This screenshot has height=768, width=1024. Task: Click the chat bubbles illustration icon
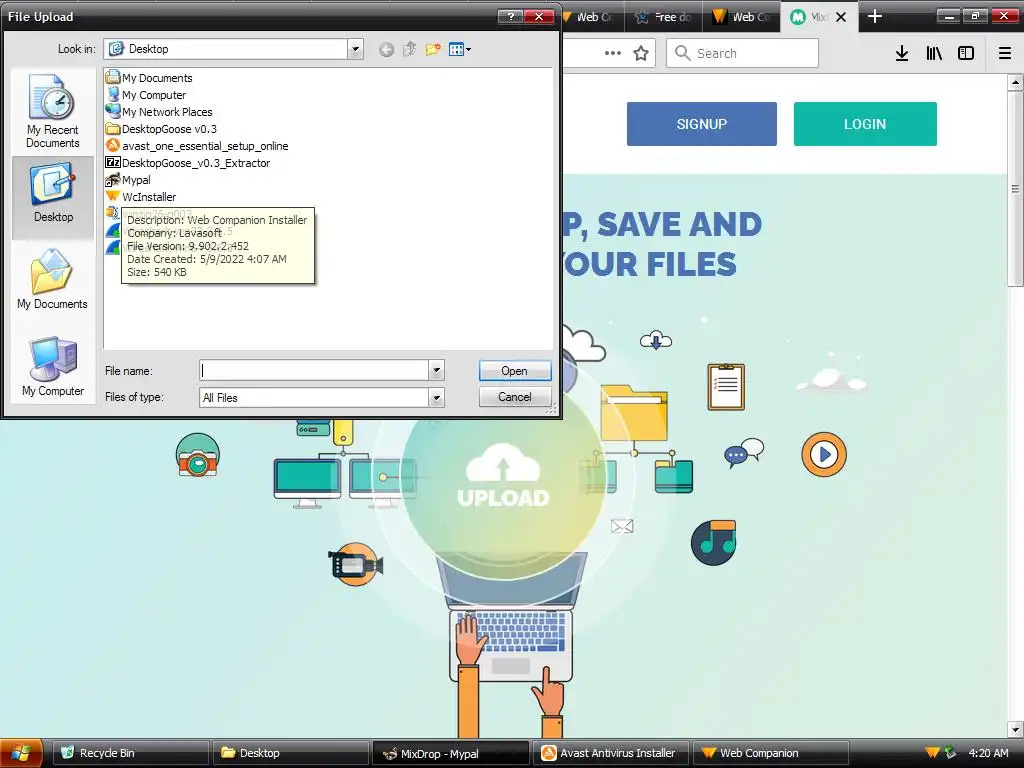click(x=744, y=453)
